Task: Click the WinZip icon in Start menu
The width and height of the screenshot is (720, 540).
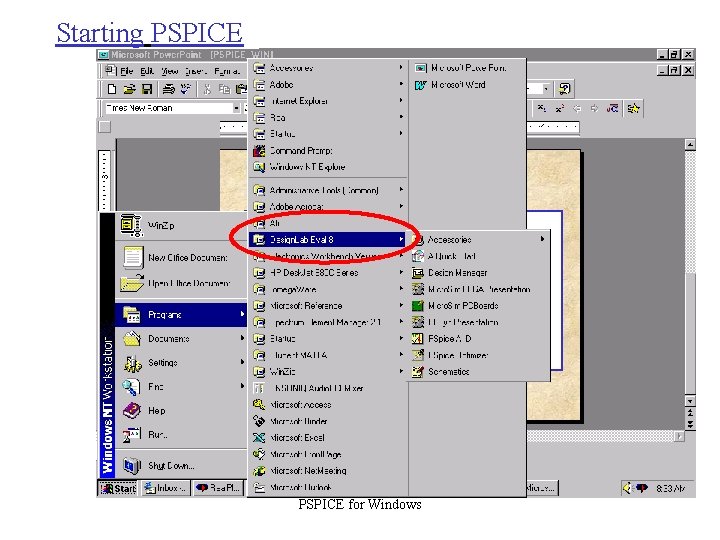Action: [x=132, y=225]
